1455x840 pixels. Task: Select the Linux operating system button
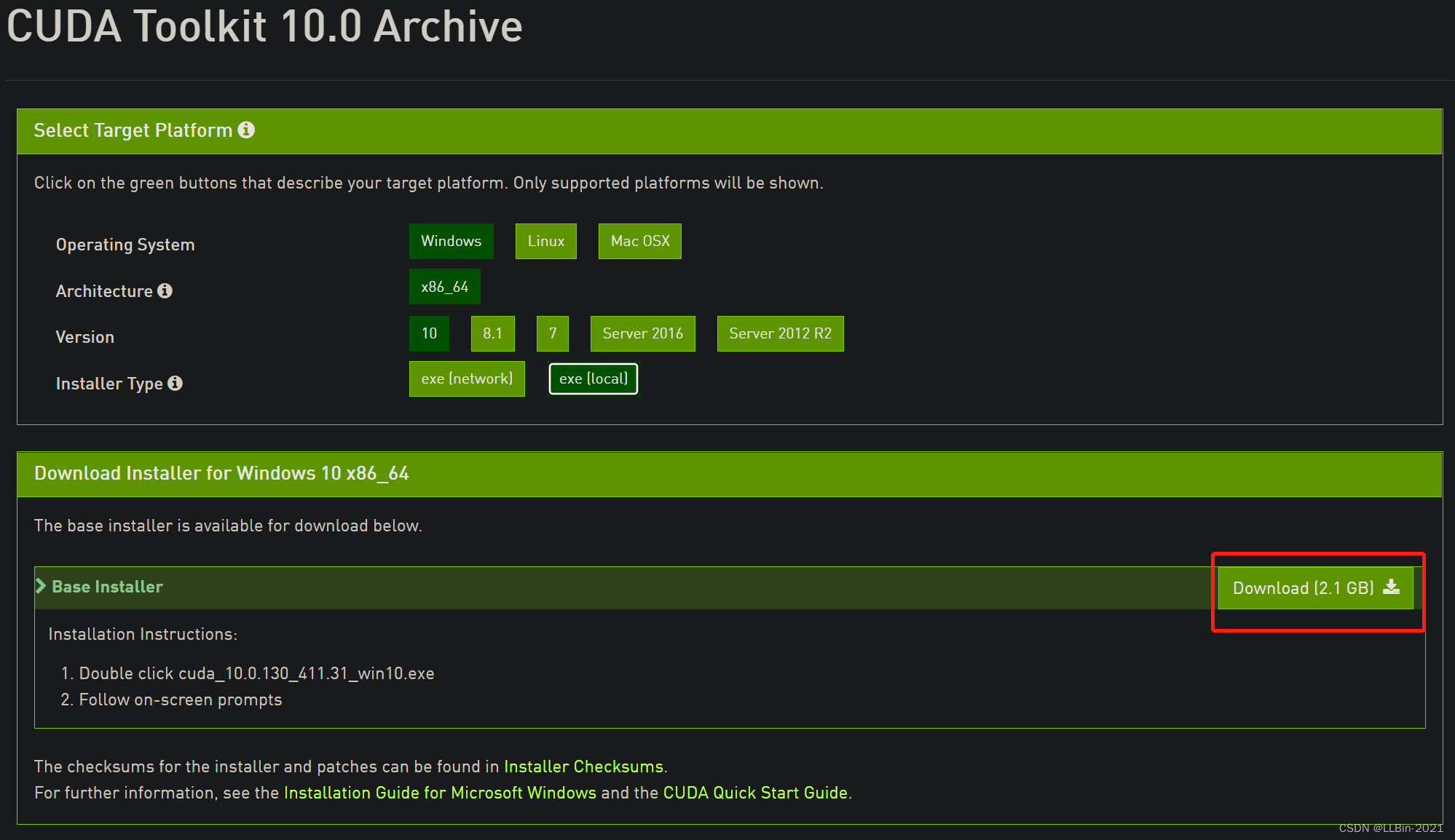pos(546,241)
